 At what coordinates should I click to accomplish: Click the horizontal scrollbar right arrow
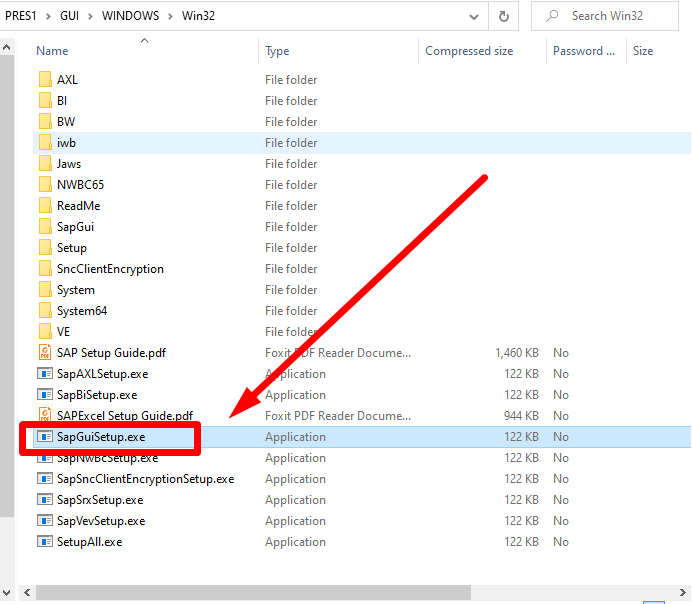(682, 592)
